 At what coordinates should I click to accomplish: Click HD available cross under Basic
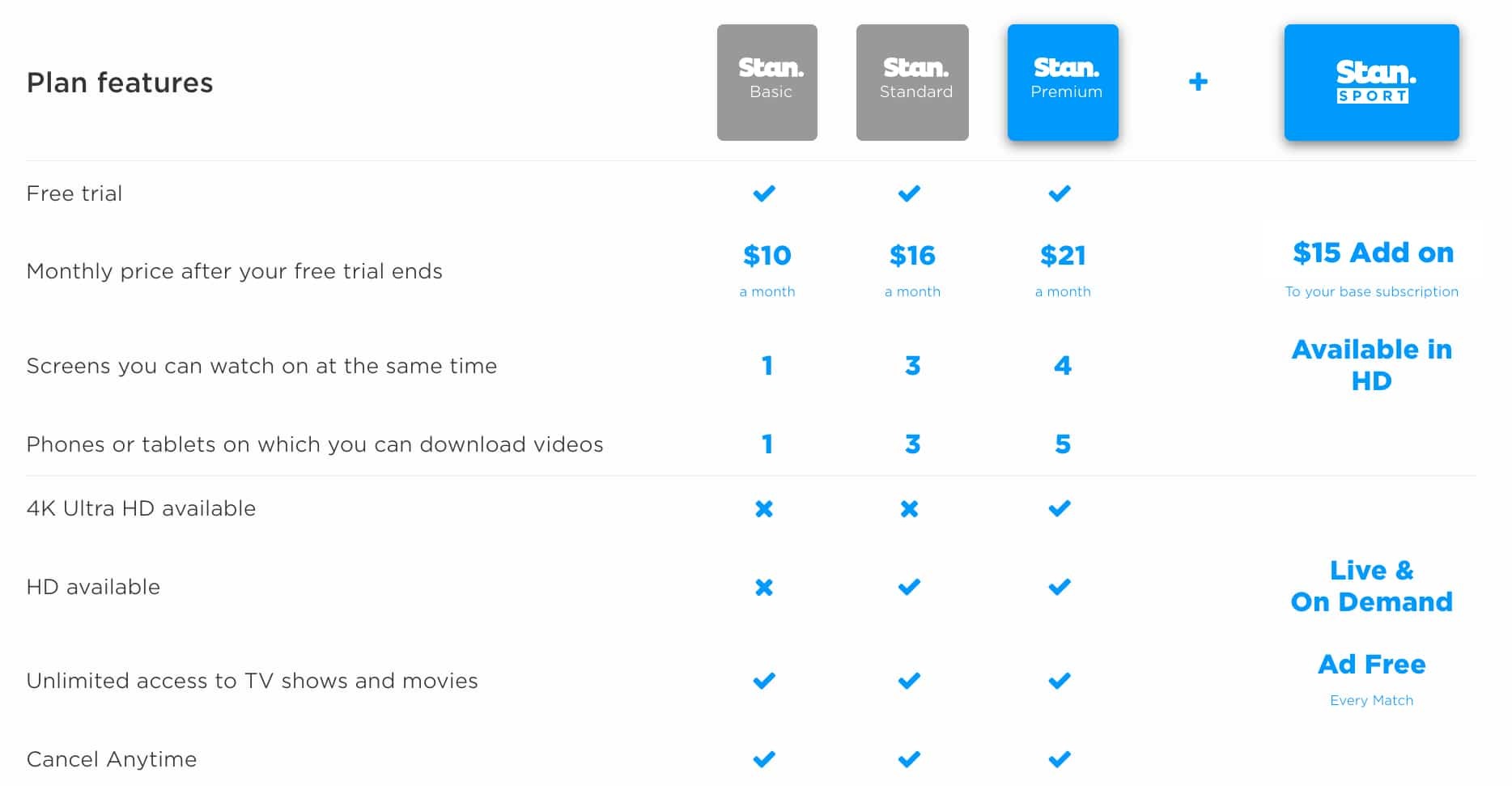[x=764, y=588]
